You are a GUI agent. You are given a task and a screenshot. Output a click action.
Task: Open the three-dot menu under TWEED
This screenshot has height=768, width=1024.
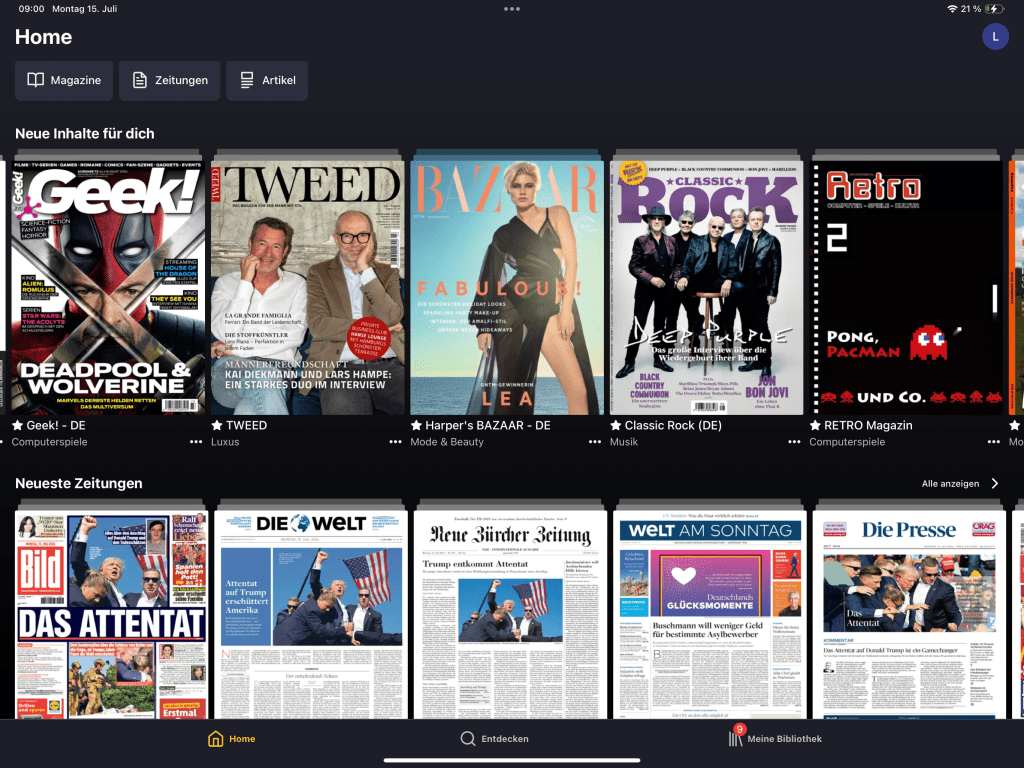tap(396, 442)
